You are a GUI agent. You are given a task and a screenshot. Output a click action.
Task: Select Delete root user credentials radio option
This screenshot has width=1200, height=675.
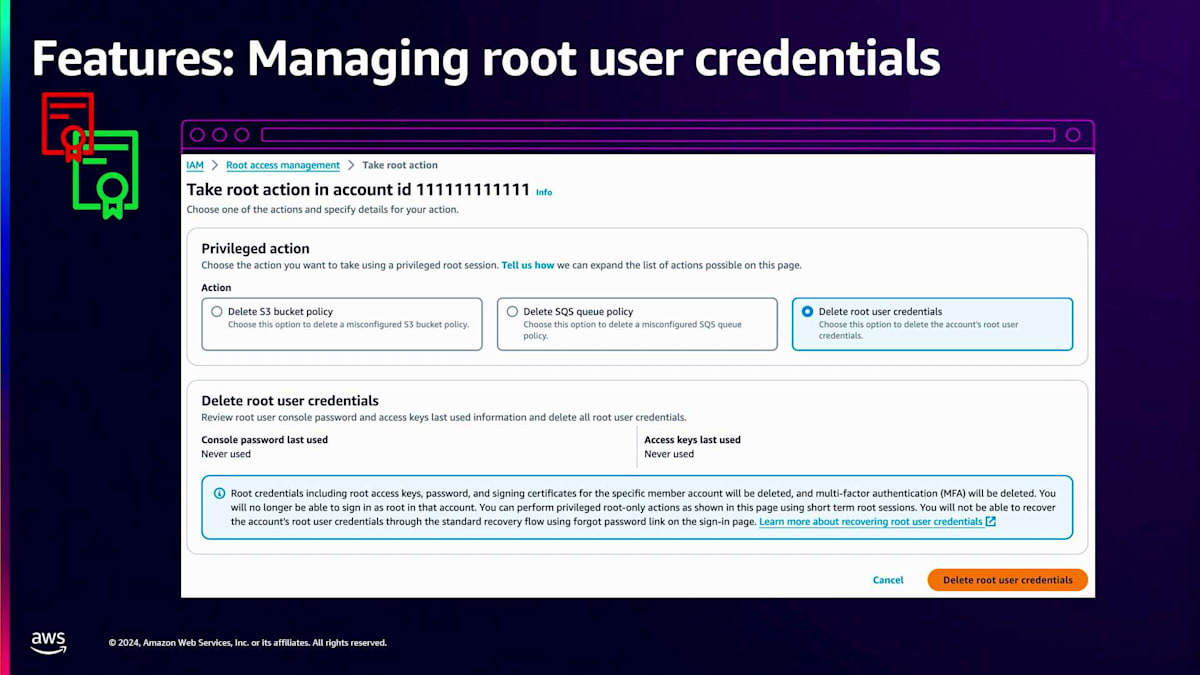pyautogui.click(x=808, y=312)
